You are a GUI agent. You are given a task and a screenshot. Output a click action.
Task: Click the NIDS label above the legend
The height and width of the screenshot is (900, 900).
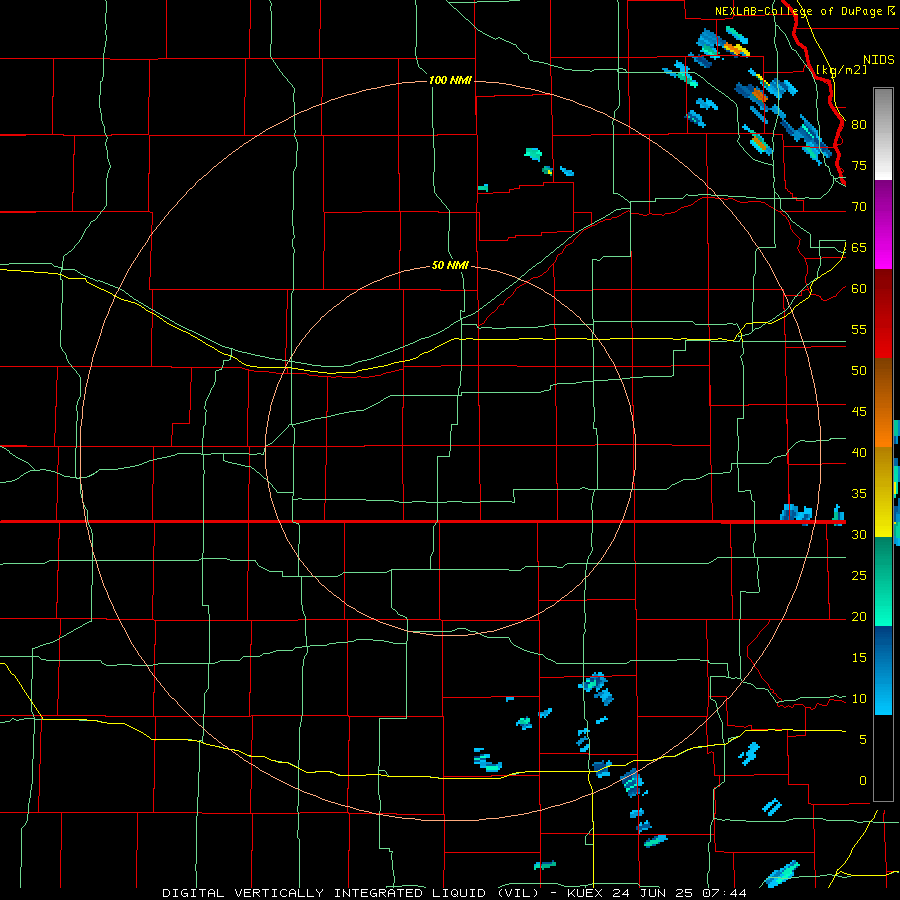[879, 59]
